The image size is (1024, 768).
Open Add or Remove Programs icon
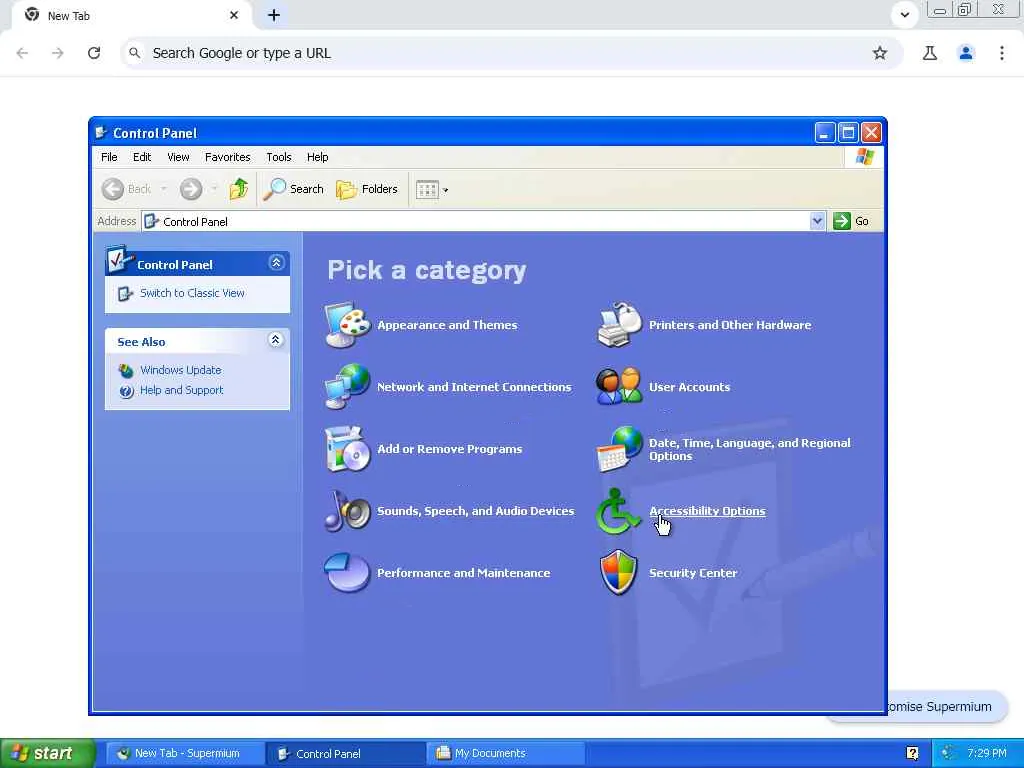coord(347,449)
